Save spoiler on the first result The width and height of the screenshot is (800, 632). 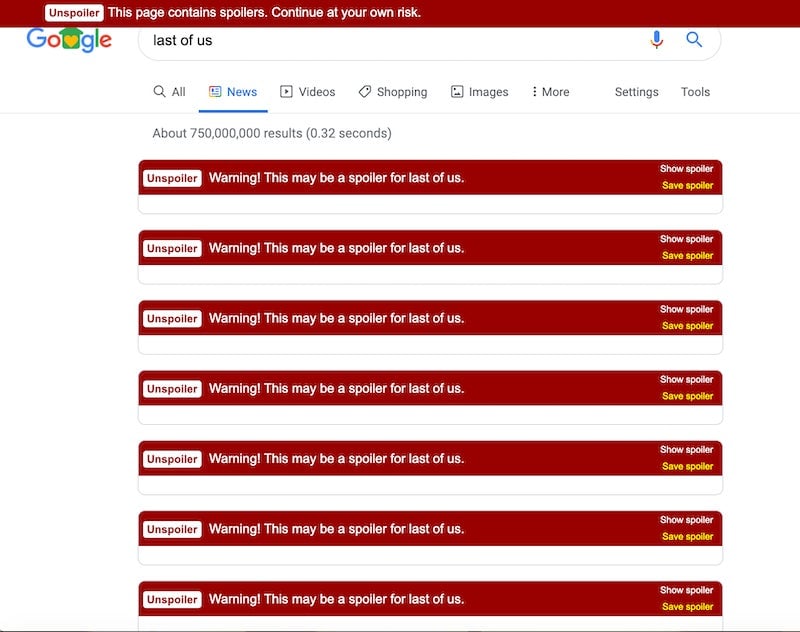pos(687,185)
